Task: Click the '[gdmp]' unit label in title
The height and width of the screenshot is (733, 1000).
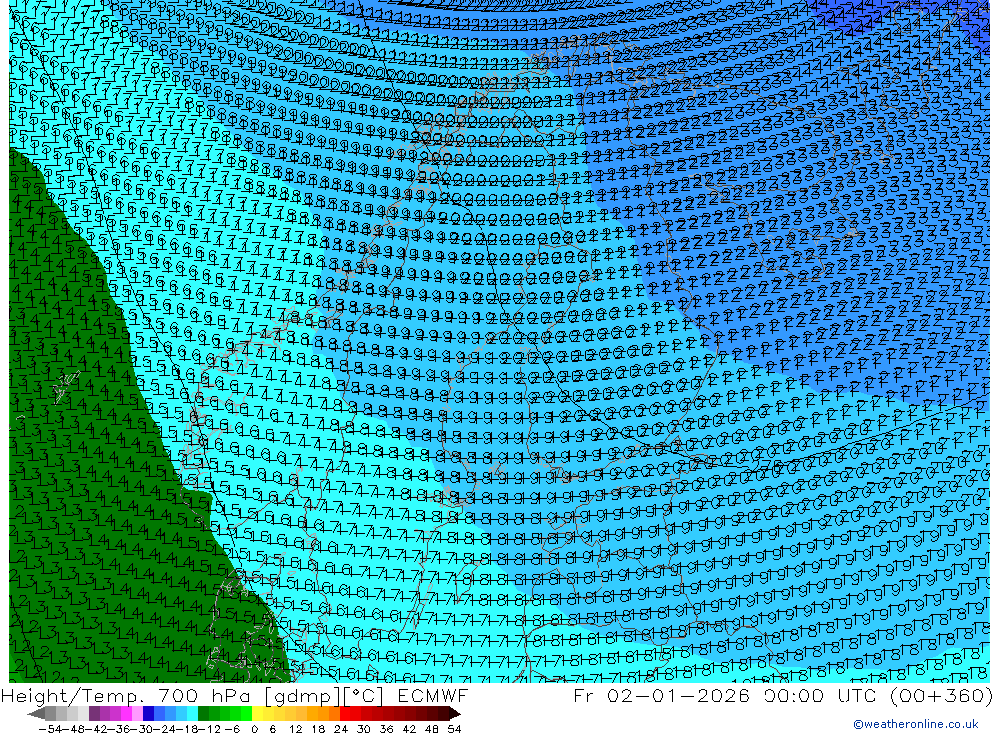Action: click(300, 695)
